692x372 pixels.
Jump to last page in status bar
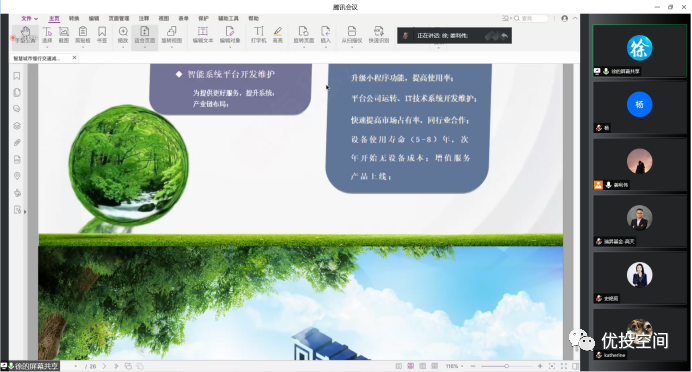point(116,366)
